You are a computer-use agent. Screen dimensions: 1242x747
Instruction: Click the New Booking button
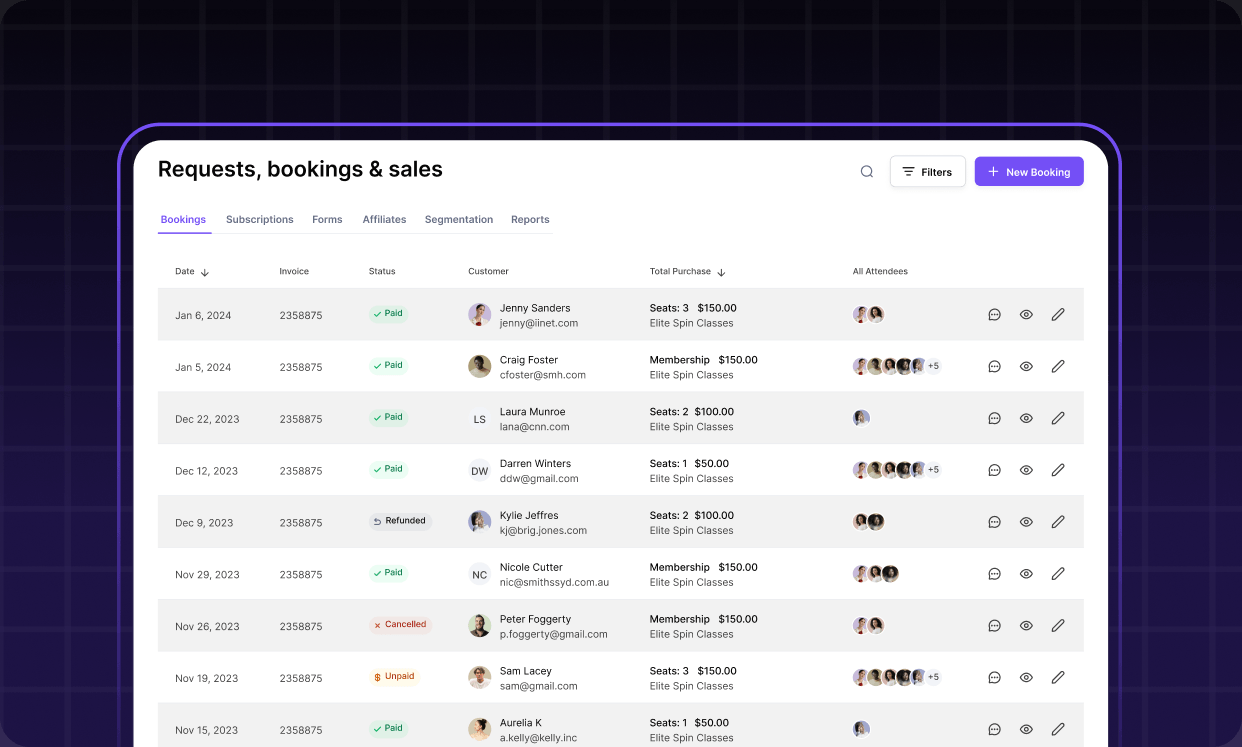[1028, 172]
